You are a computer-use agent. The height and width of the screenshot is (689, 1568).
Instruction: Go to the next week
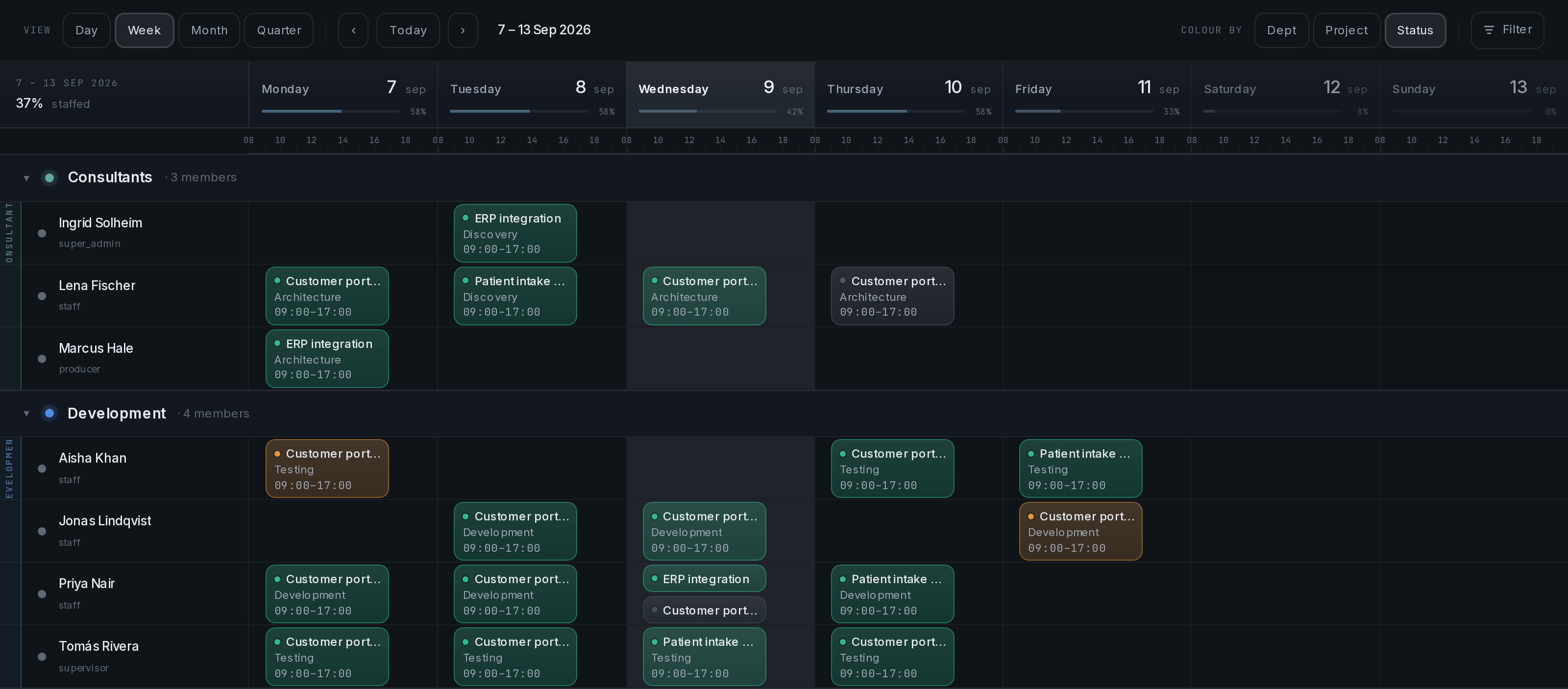tap(463, 30)
